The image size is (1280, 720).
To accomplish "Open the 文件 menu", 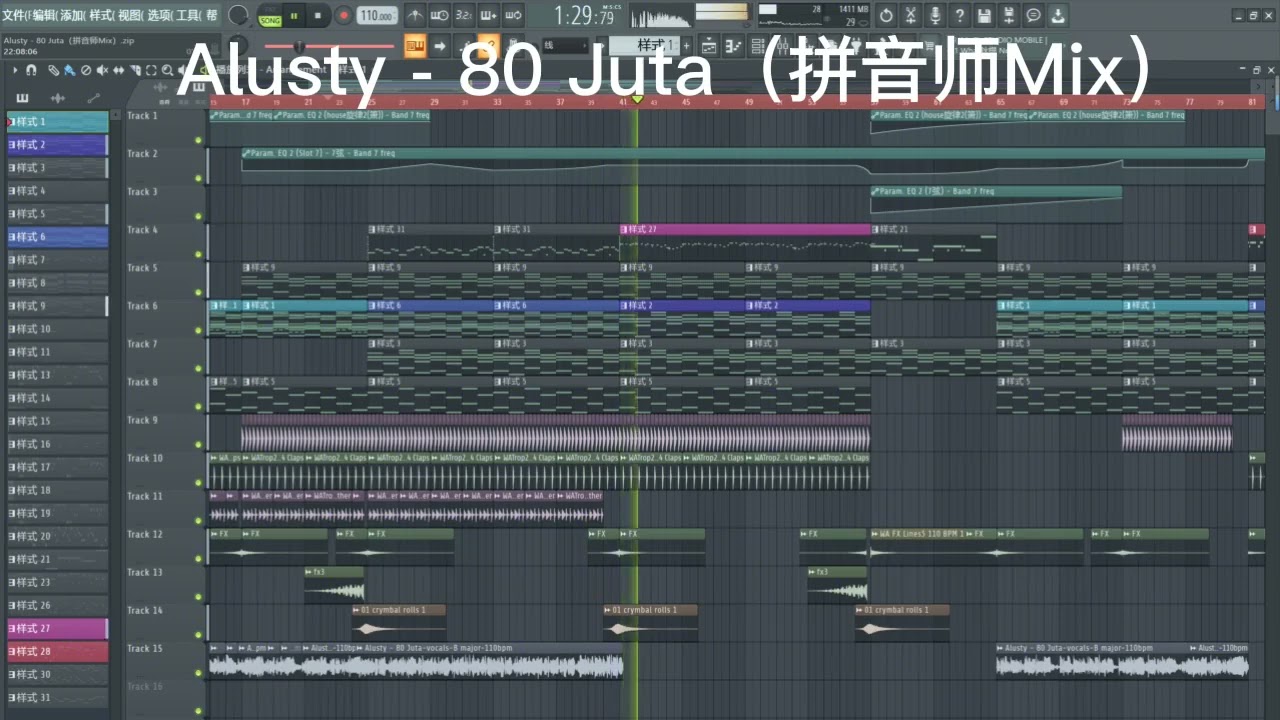I will tap(15, 15).
